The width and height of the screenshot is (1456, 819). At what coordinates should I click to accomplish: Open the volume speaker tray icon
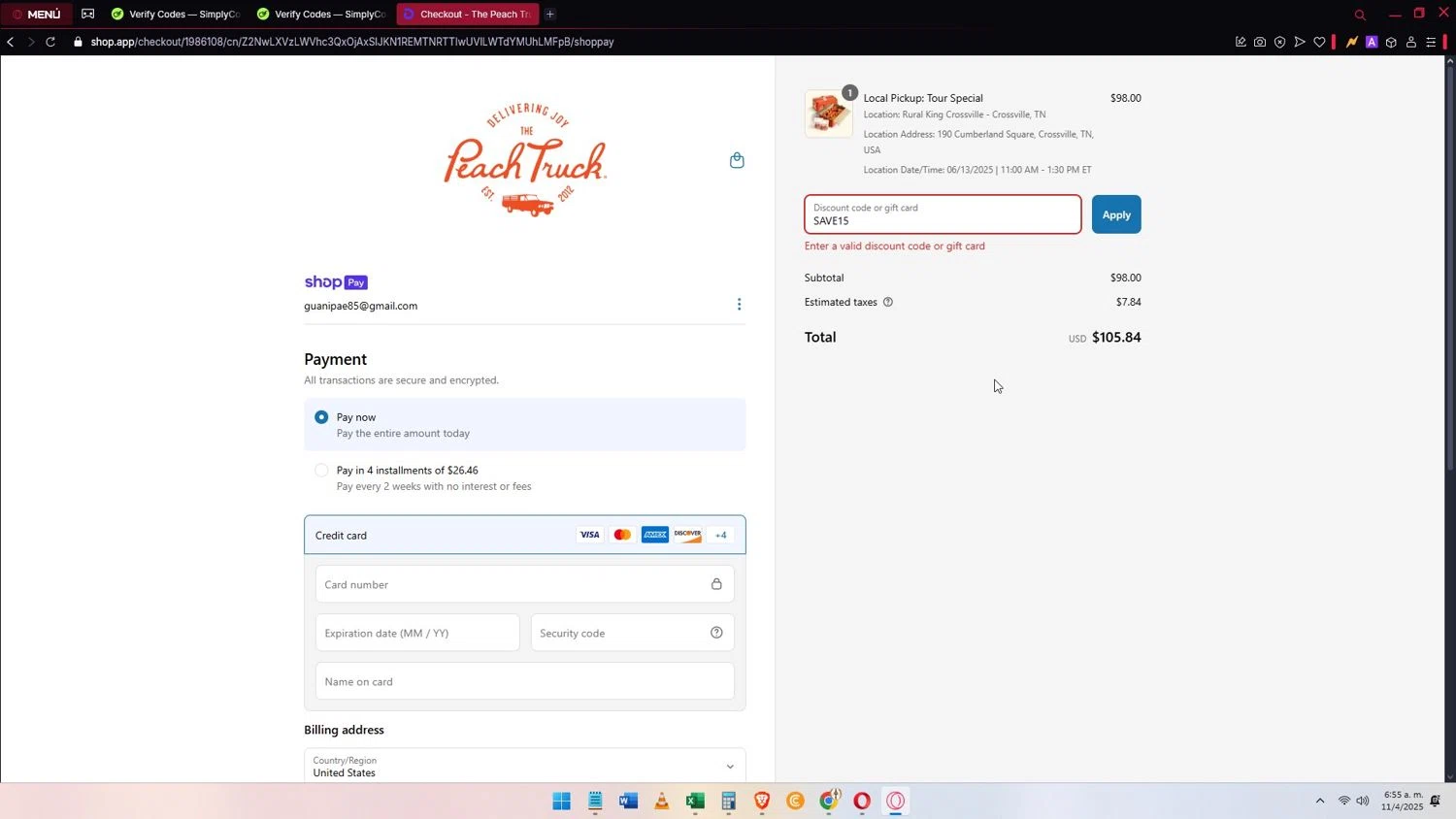(1363, 802)
